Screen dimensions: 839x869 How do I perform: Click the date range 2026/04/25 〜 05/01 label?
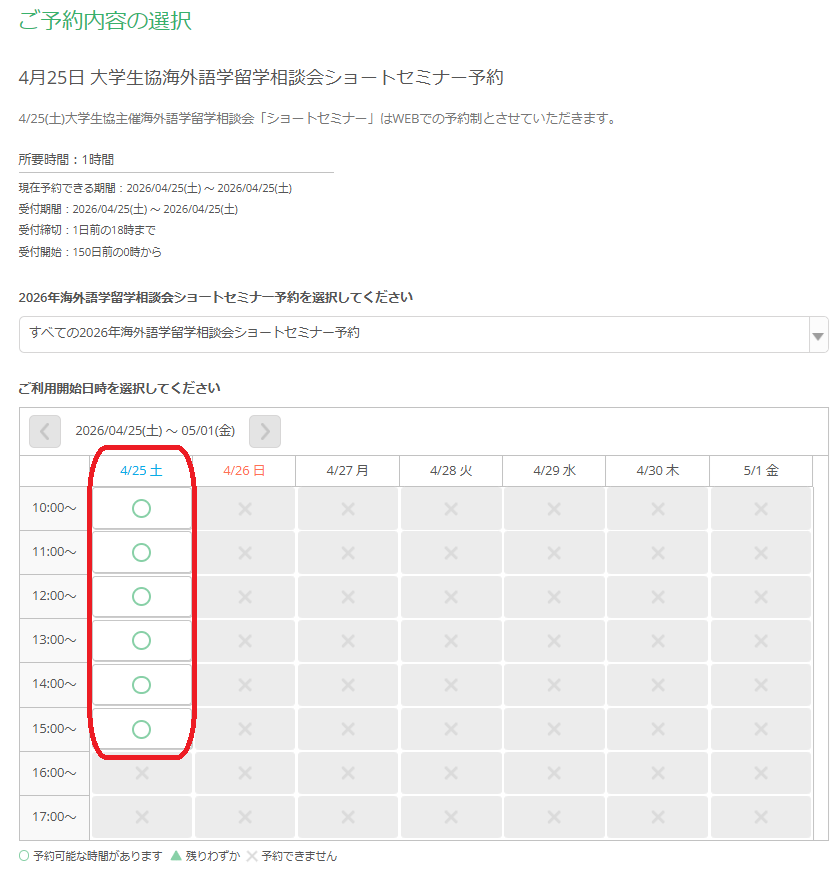click(155, 431)
